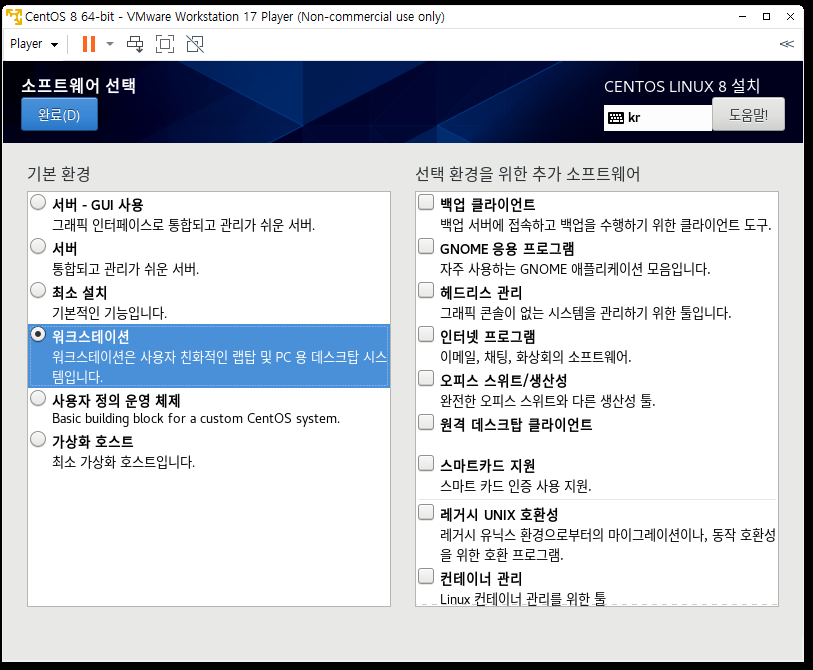Click text 자주 사용하는 GNOME 애플리케이션 모음입니다.
Viewport: 813px width, 670px height.
click(x=575, y=269)
